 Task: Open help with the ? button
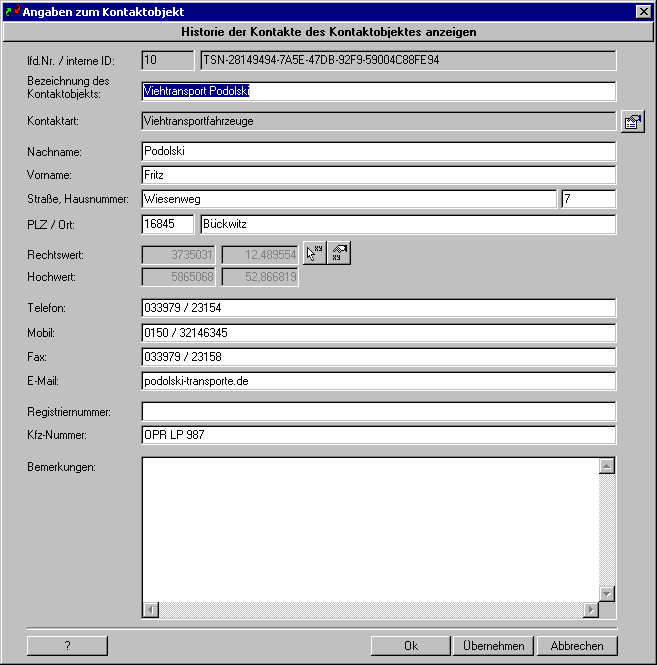point(67,645)
